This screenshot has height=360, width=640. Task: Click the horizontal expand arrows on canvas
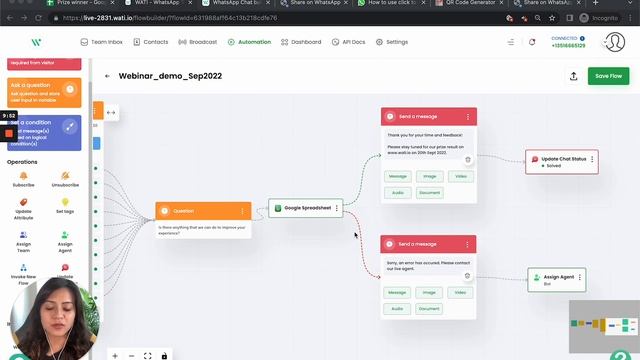point(111,113)
